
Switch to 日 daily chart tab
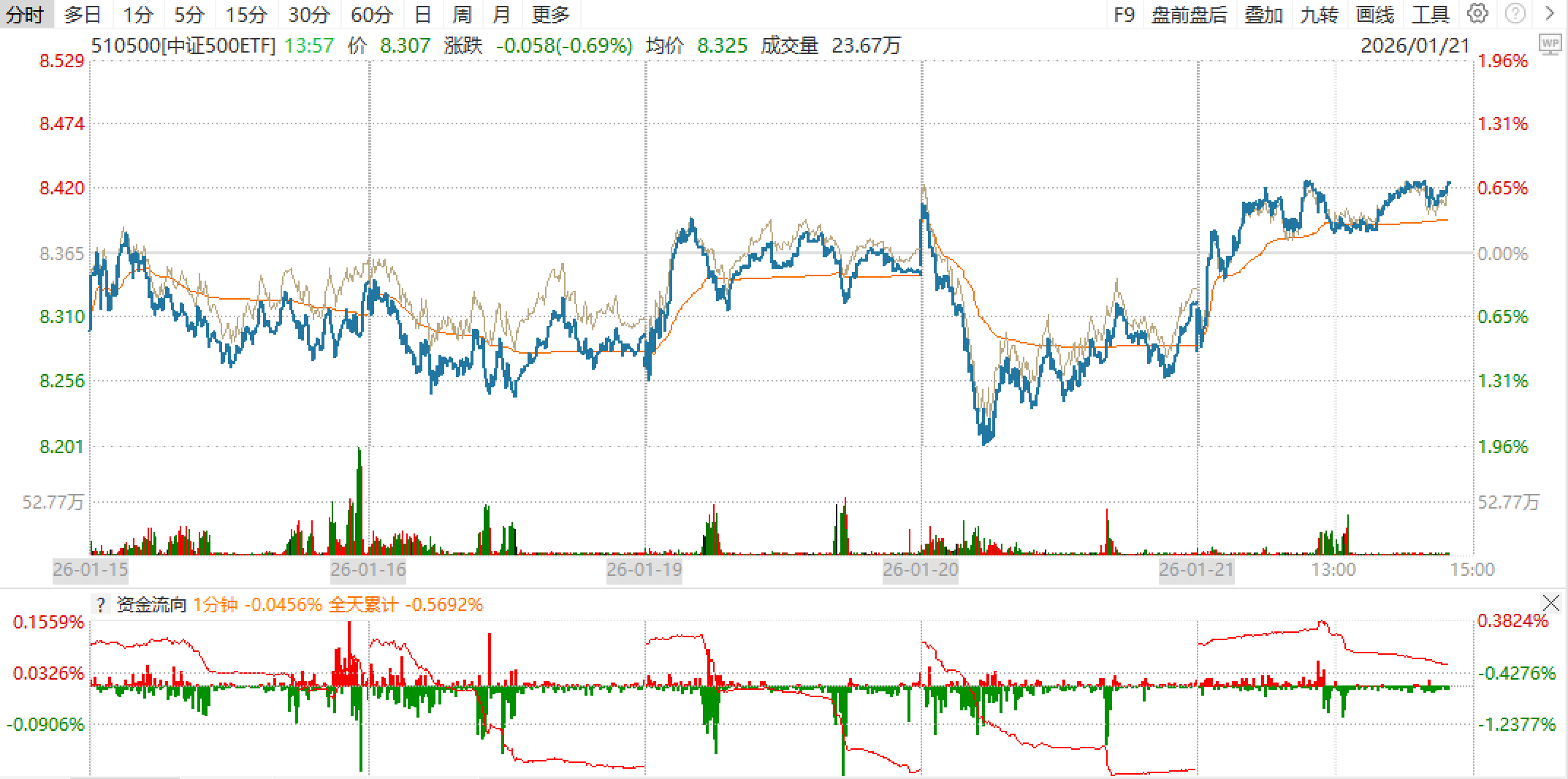click(x=422, y=15)
